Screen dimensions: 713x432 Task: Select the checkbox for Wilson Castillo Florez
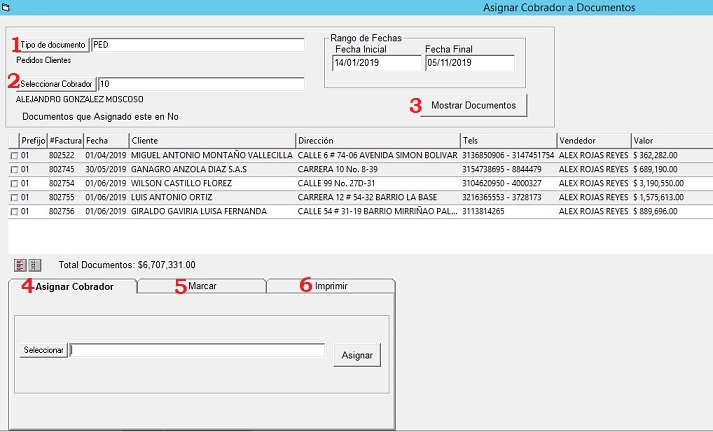pyautogui.click(x=14, y=184)
